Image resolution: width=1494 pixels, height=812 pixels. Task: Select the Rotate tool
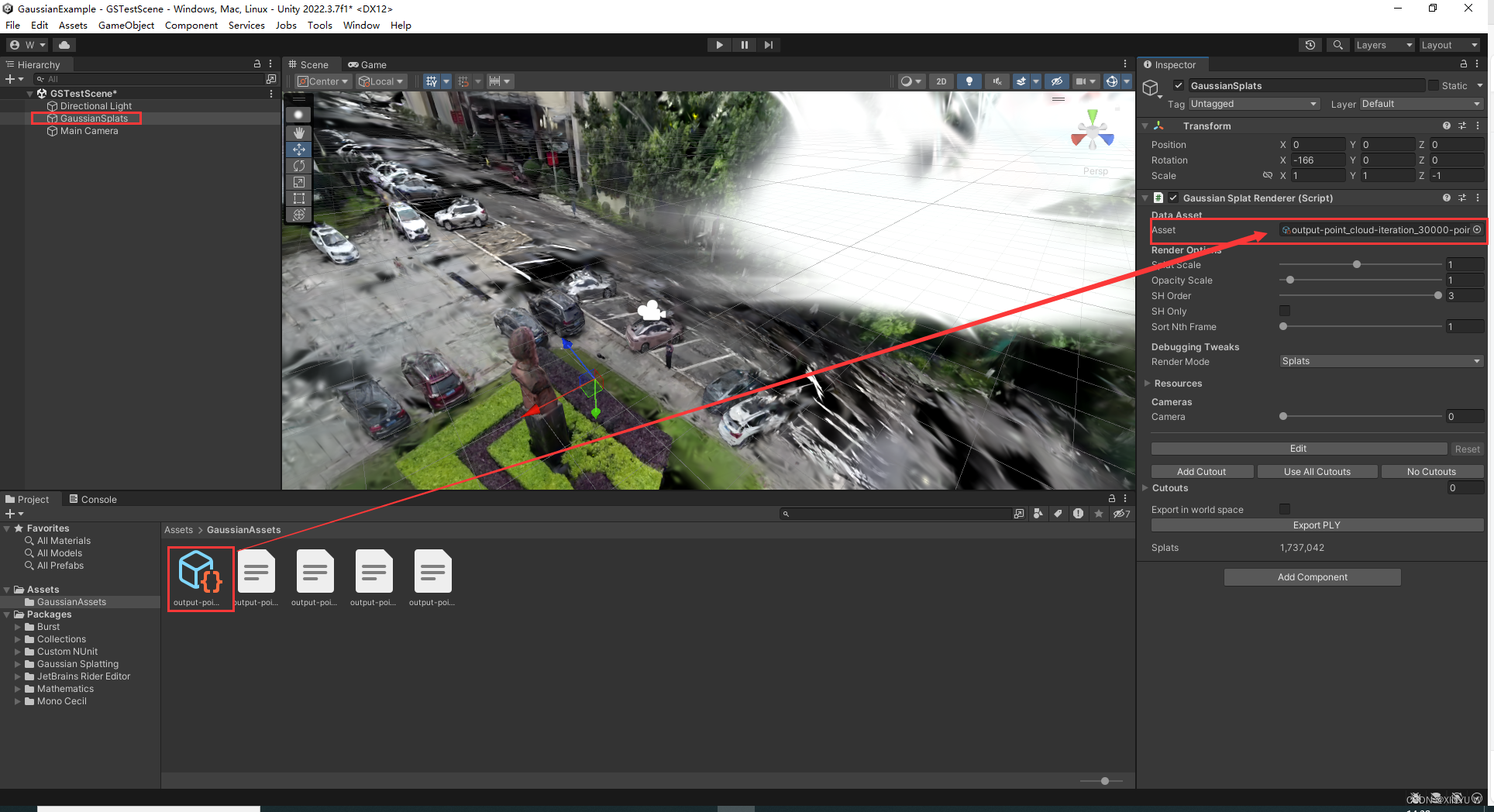tap(298, 165)
